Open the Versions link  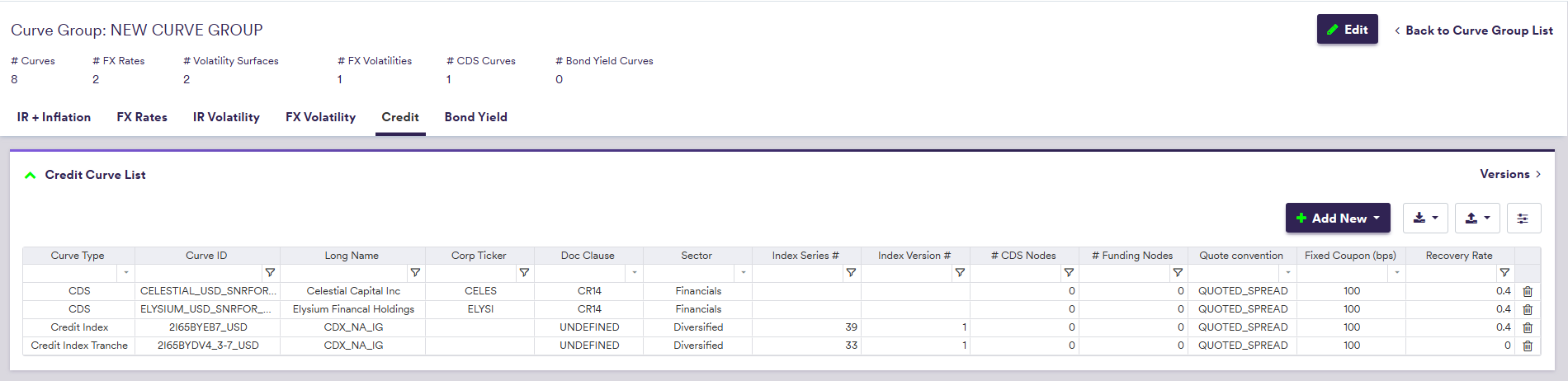[x=1509, y=174]
